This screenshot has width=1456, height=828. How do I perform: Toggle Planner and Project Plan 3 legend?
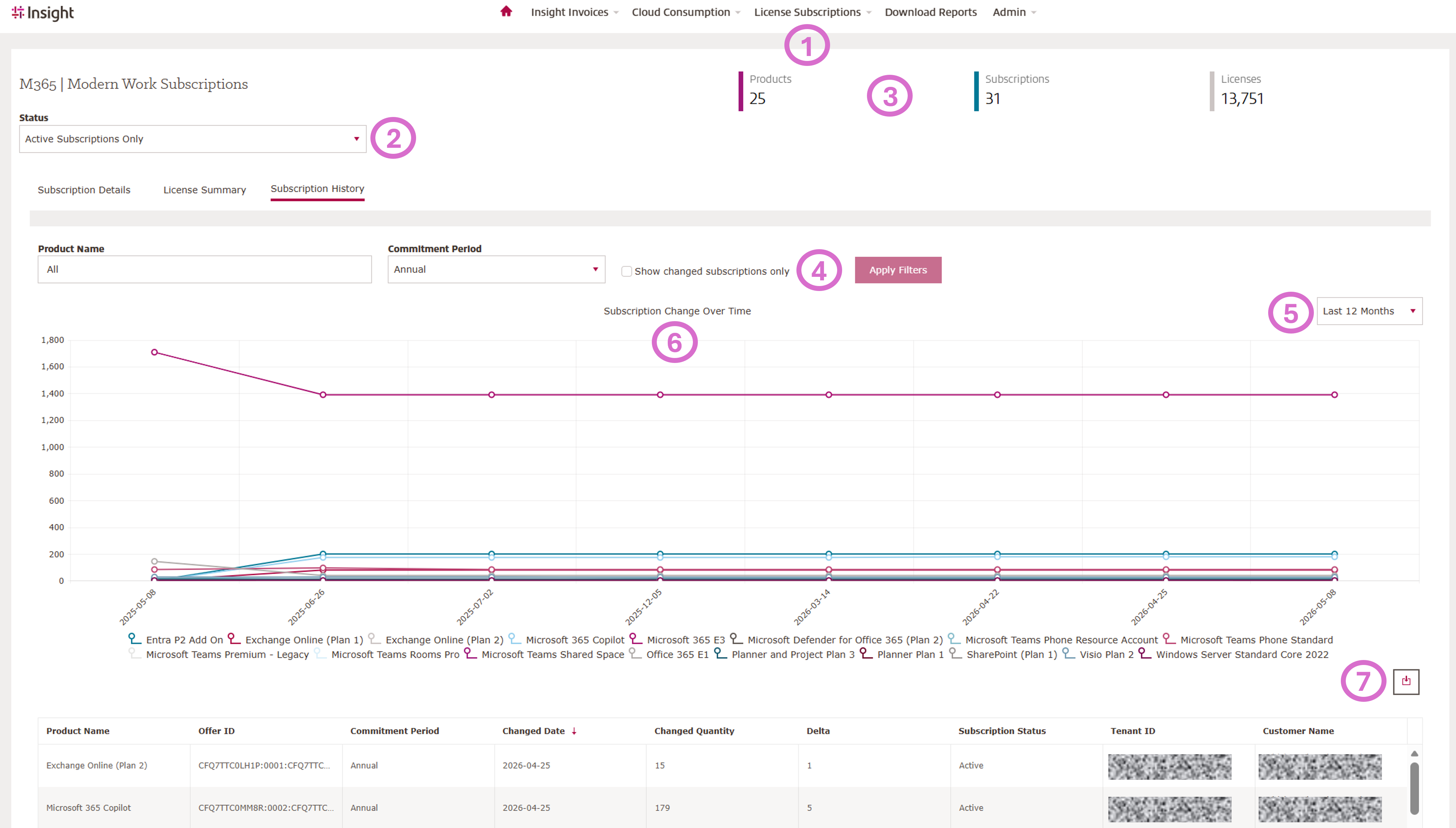pos(784,655)
